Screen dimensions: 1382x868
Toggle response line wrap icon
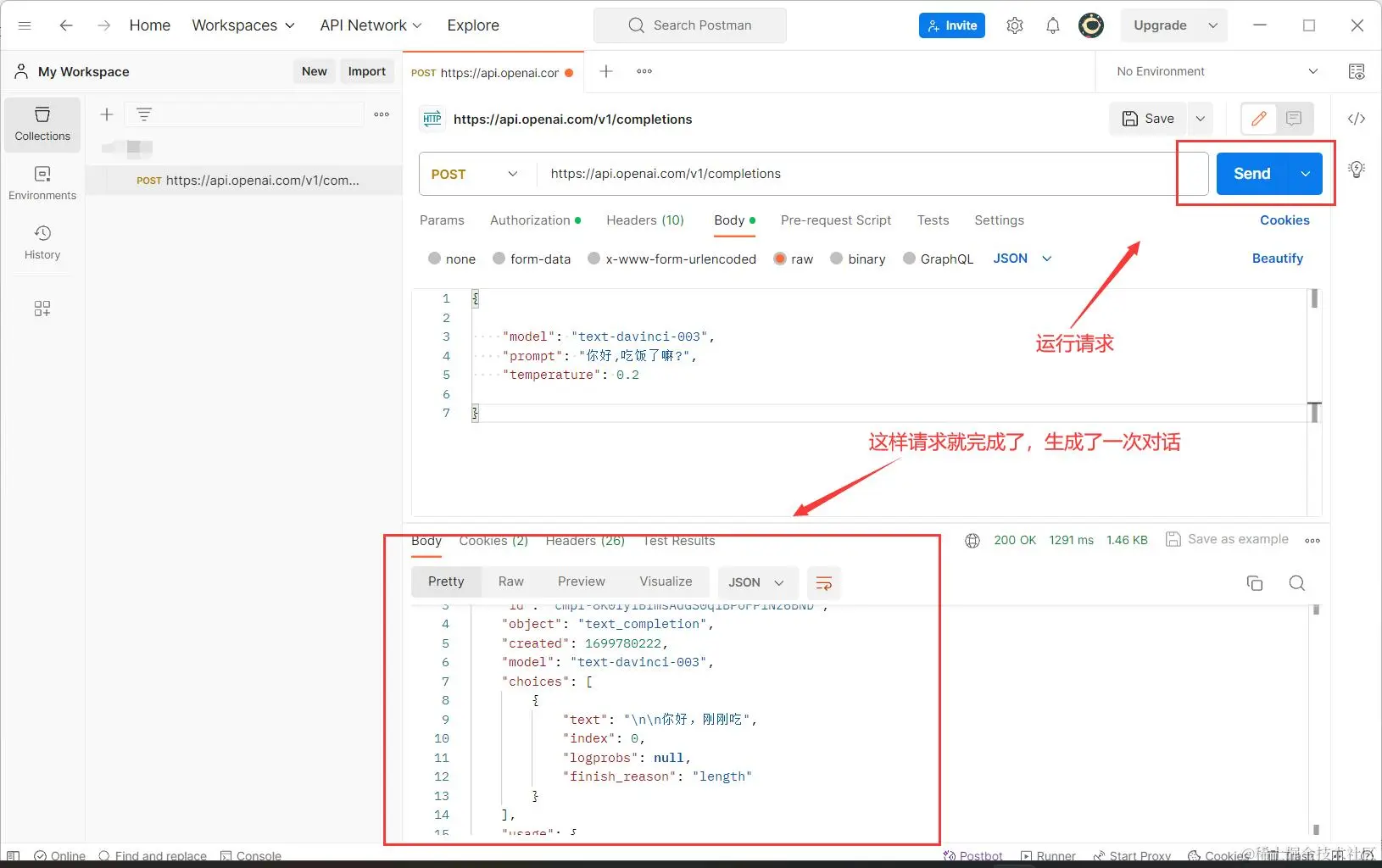823,583
